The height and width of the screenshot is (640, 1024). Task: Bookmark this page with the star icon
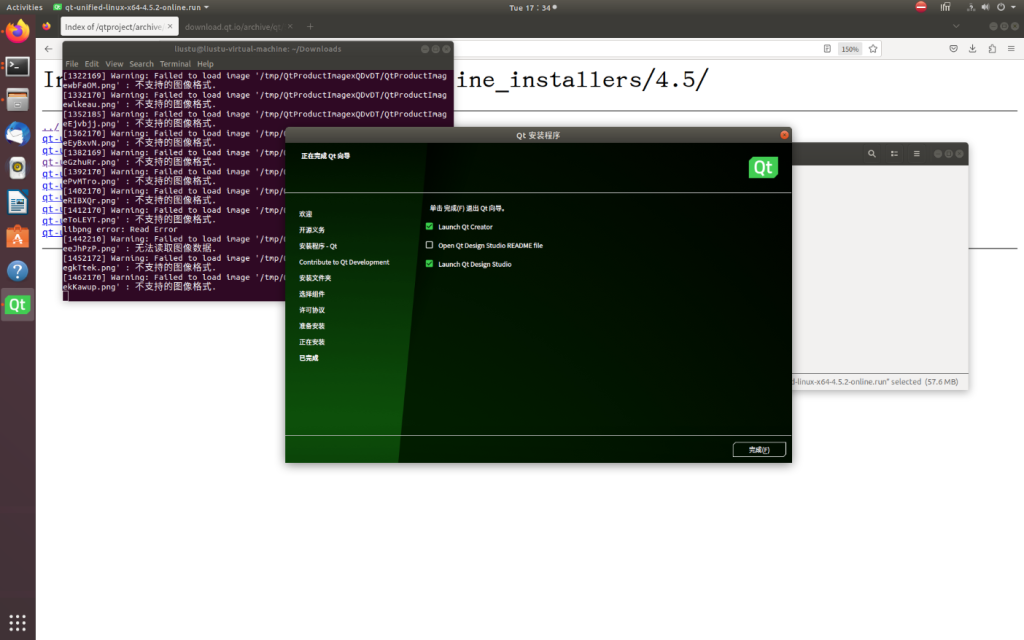click(x=873, y=48)
